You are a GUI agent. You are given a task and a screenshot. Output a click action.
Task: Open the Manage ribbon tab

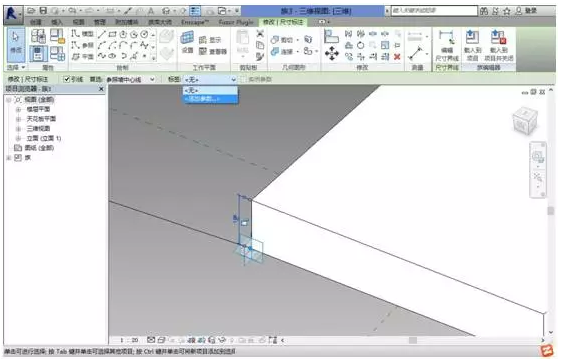point(99,22)
